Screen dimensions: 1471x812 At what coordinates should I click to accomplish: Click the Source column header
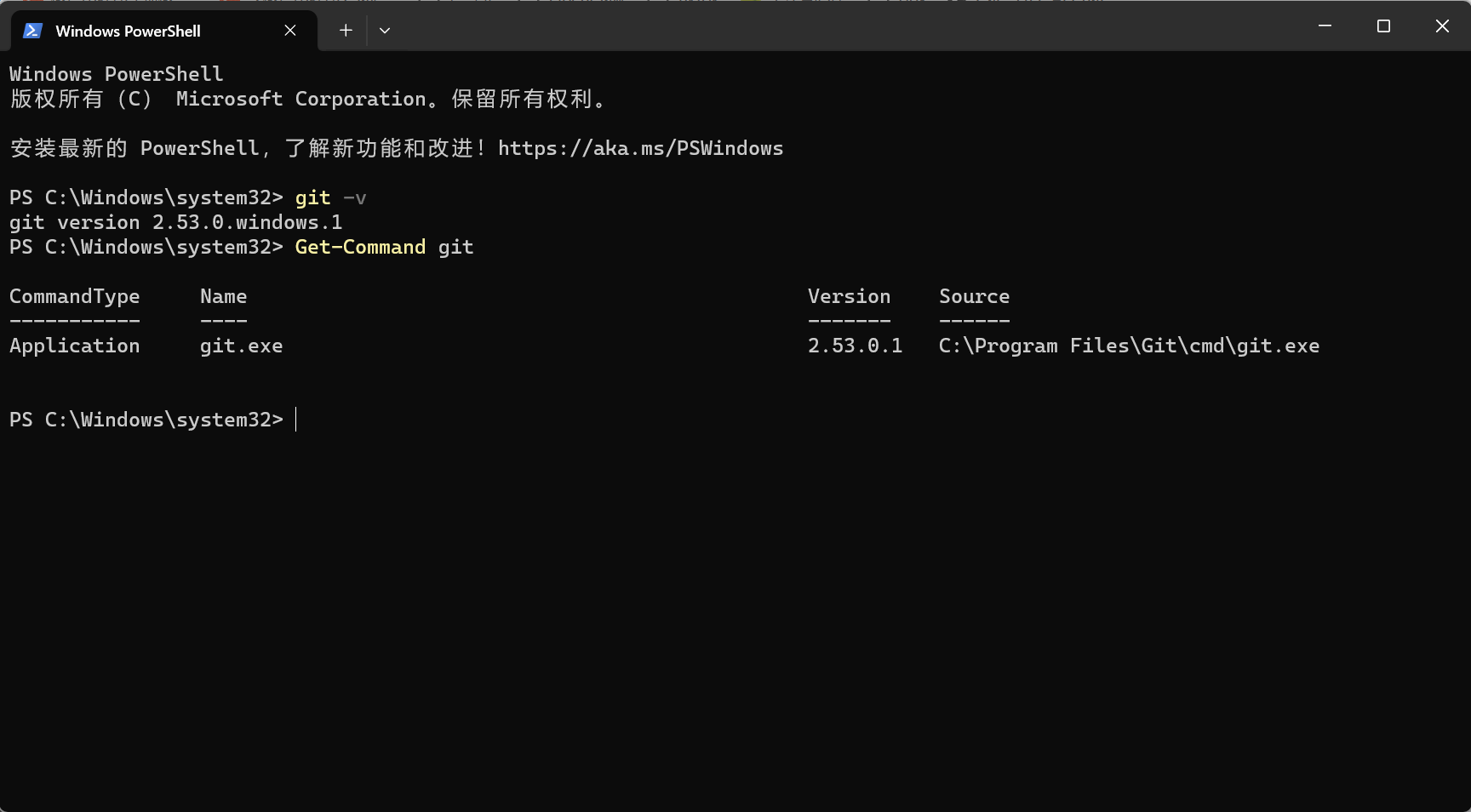pyautogui.click(x=974, y=297)
